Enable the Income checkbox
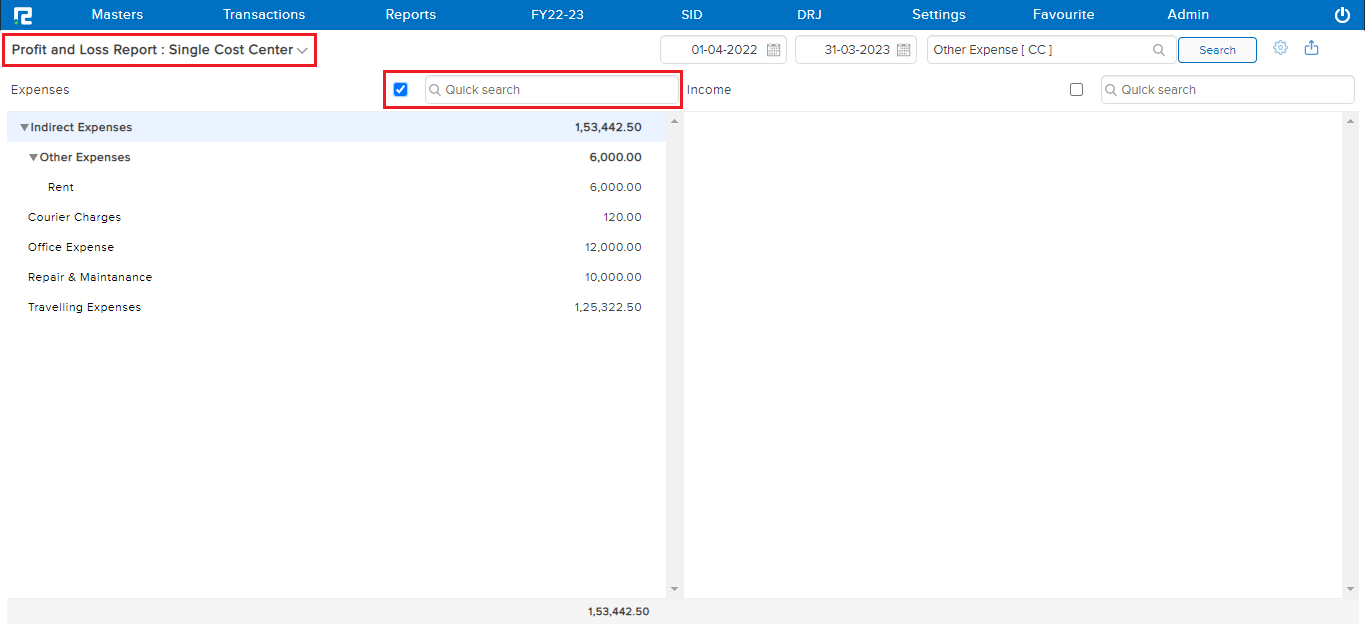 click(1076, 90)
